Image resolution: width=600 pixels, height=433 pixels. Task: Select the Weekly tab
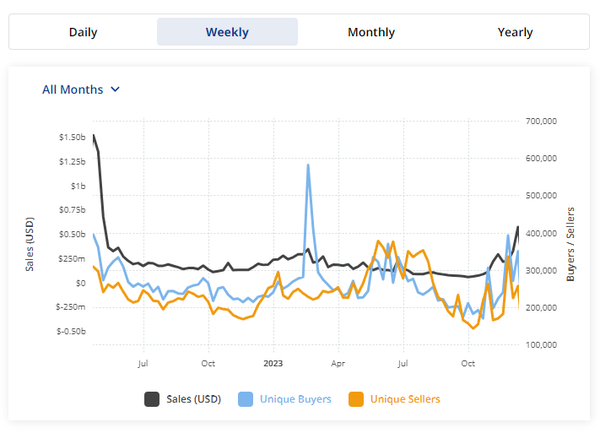[x=227, y=32]
